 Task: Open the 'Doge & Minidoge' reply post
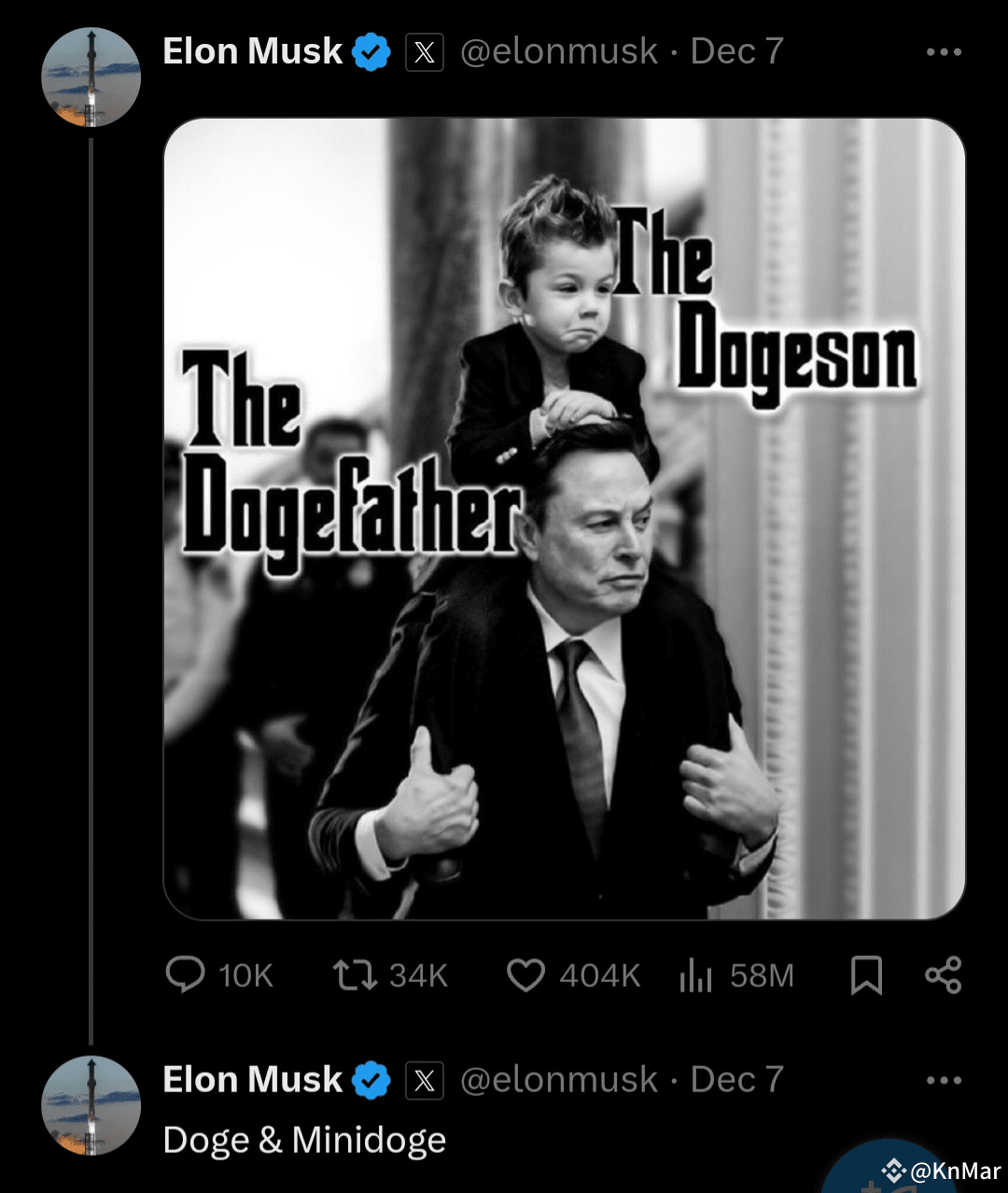[304, 1141]
